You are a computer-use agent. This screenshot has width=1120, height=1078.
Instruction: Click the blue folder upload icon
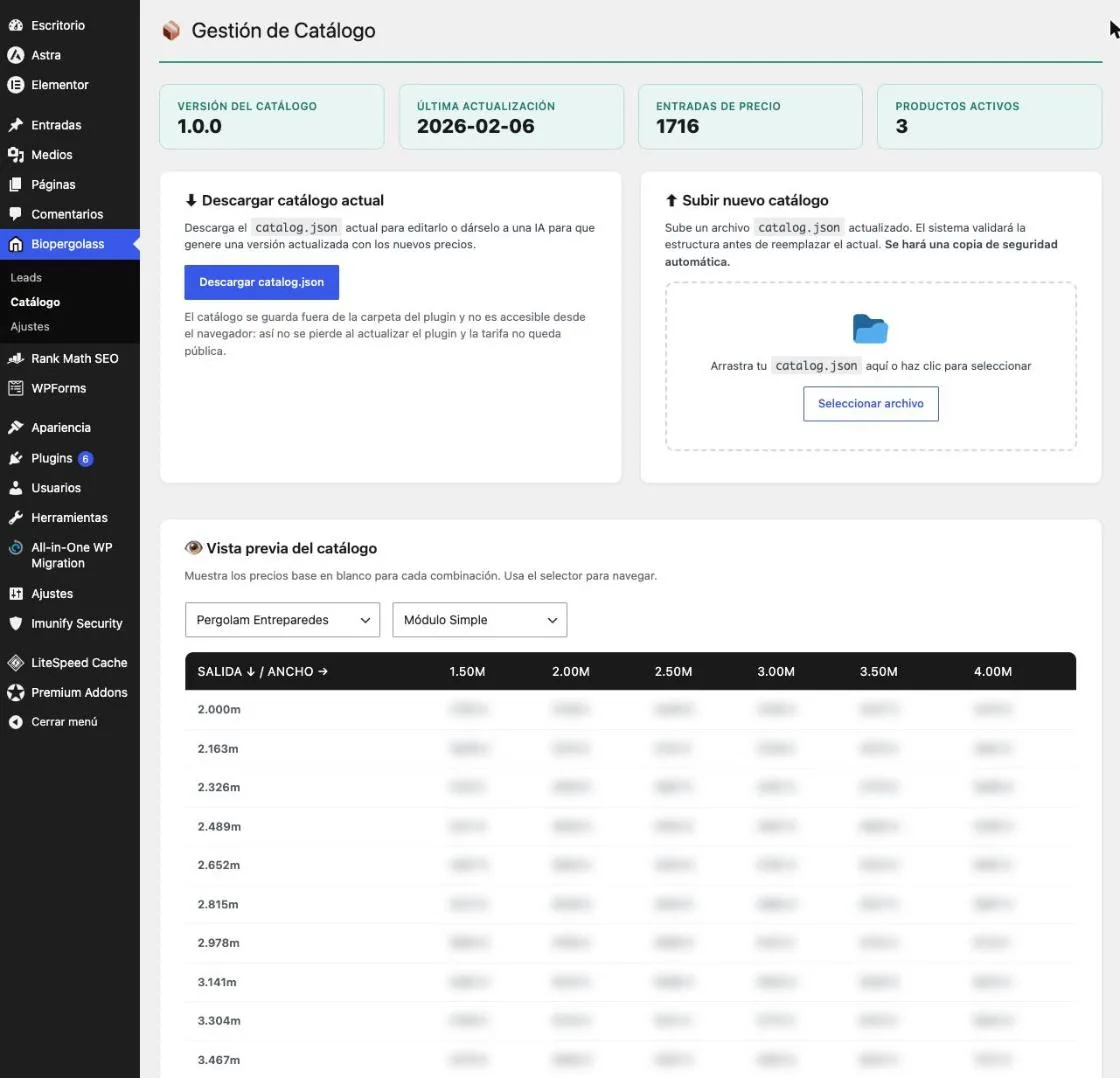870,329
